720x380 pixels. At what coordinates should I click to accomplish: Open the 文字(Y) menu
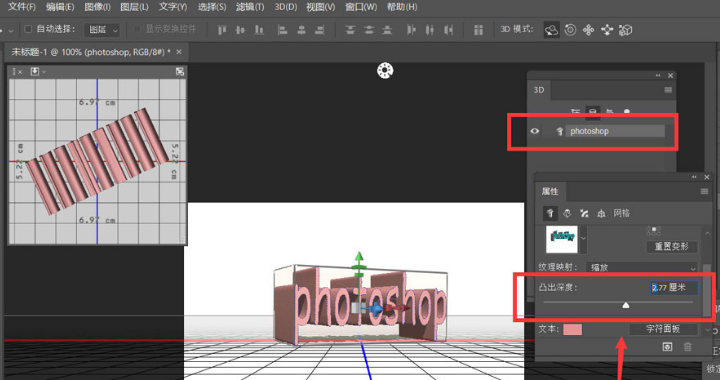(173, 7)
